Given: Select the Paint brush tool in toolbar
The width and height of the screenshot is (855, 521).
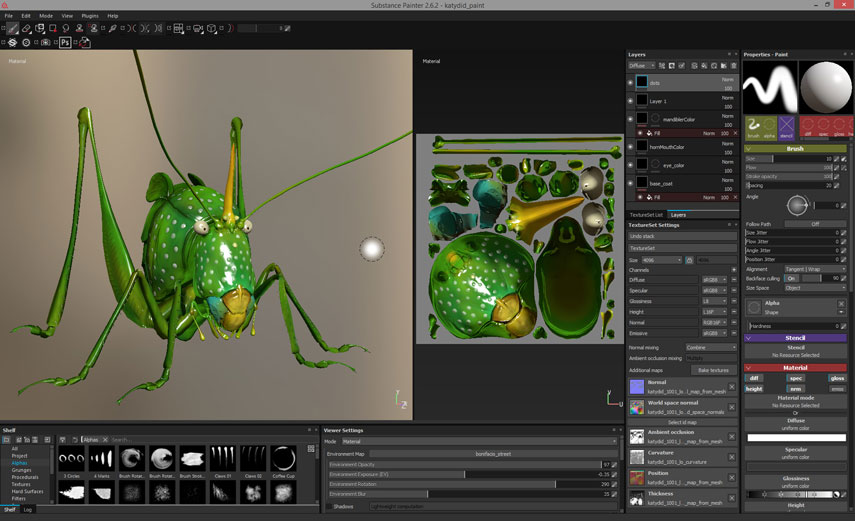Looking at the screenshot, I should 13,28.
